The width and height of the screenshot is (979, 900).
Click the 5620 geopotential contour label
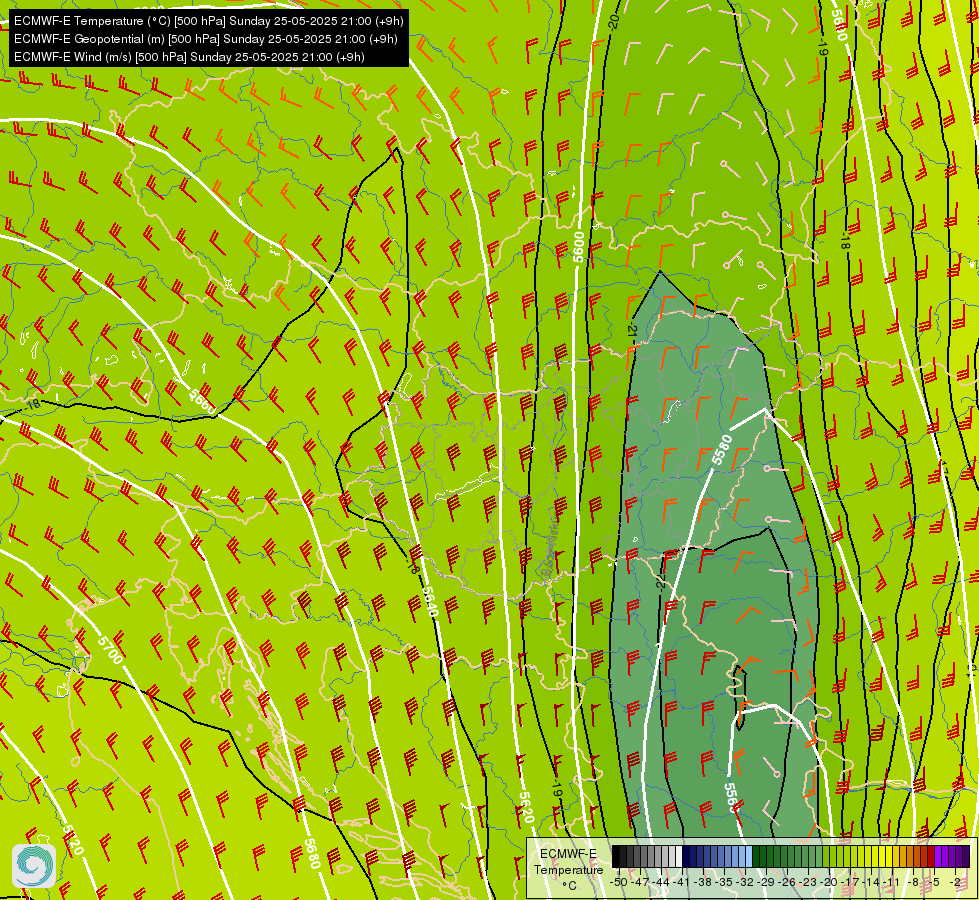click(x=526, y=807)
